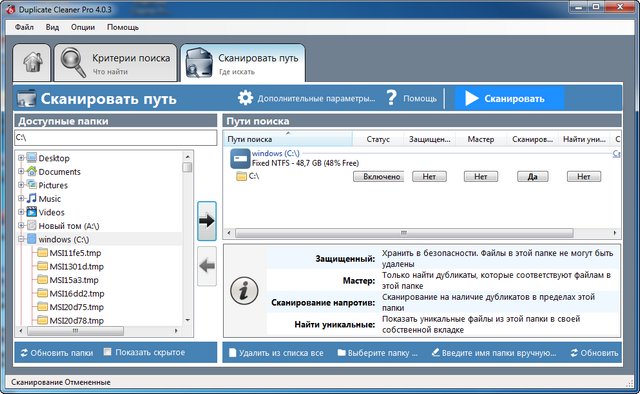This screenshot has height=394, width=640.
Task: Expand the Pictures tree node
Action: (x=21, y=185)
